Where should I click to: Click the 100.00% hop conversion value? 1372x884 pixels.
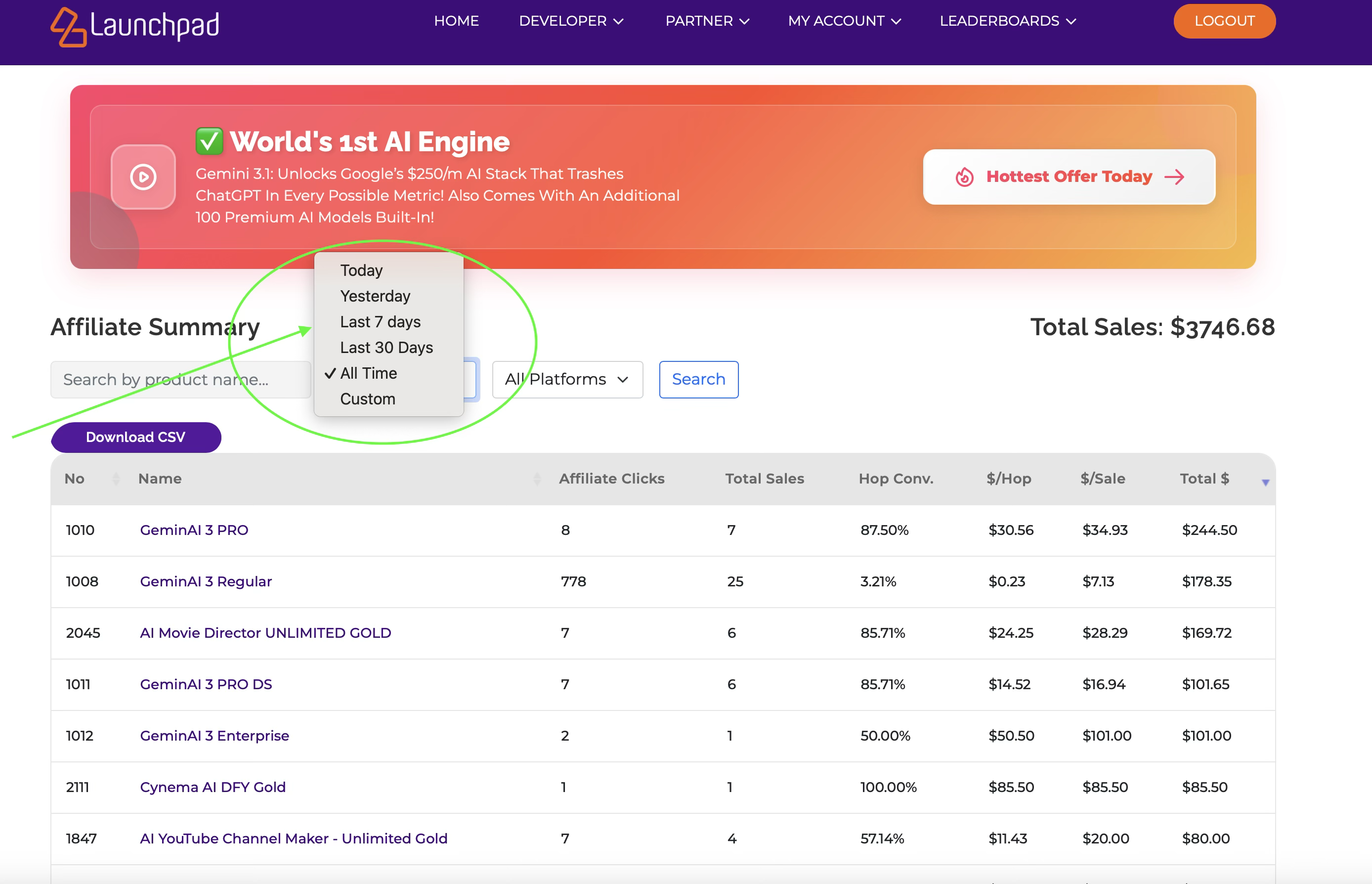point(888,787)
